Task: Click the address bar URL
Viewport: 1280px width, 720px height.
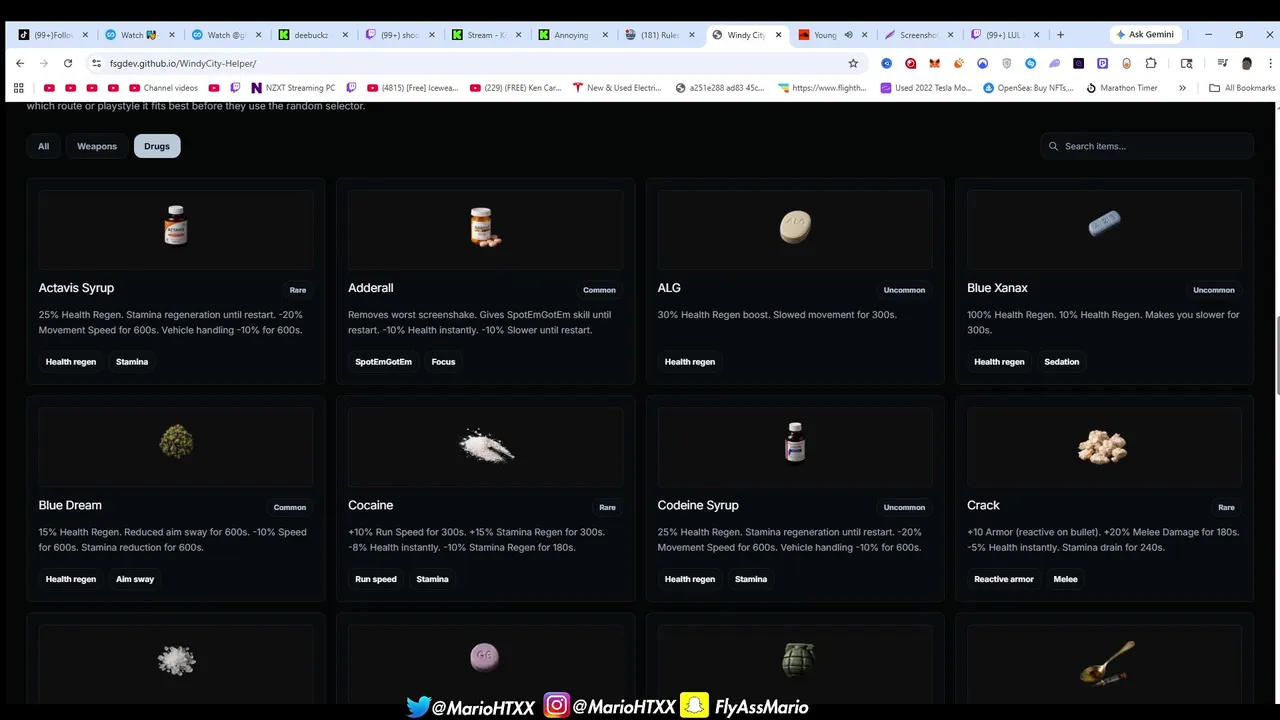Action: pos(183,63)
